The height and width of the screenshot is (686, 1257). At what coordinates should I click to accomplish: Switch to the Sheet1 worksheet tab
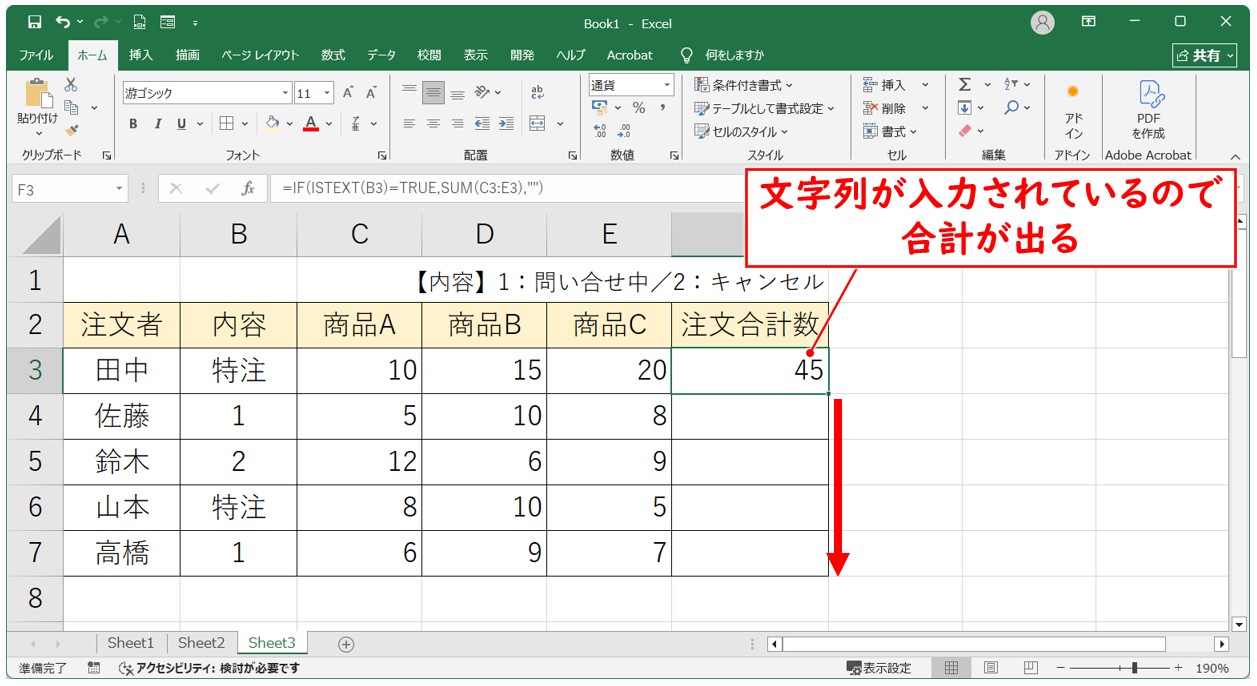click(131, 643)
